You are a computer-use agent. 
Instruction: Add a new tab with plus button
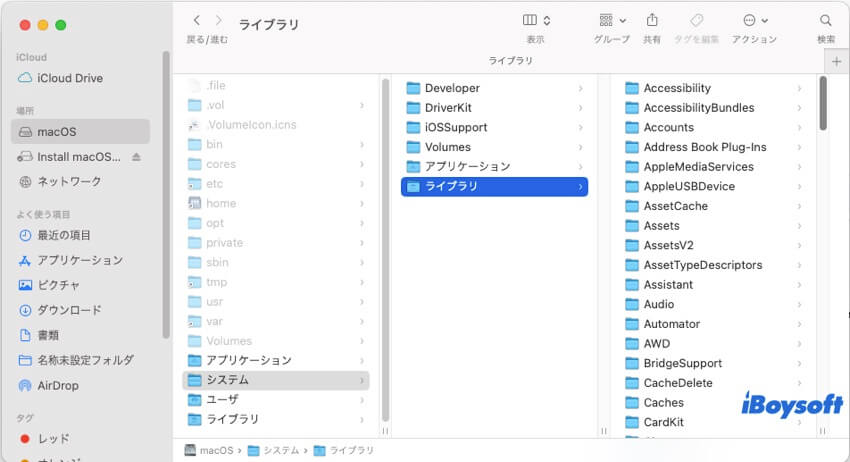click(836, 62)
